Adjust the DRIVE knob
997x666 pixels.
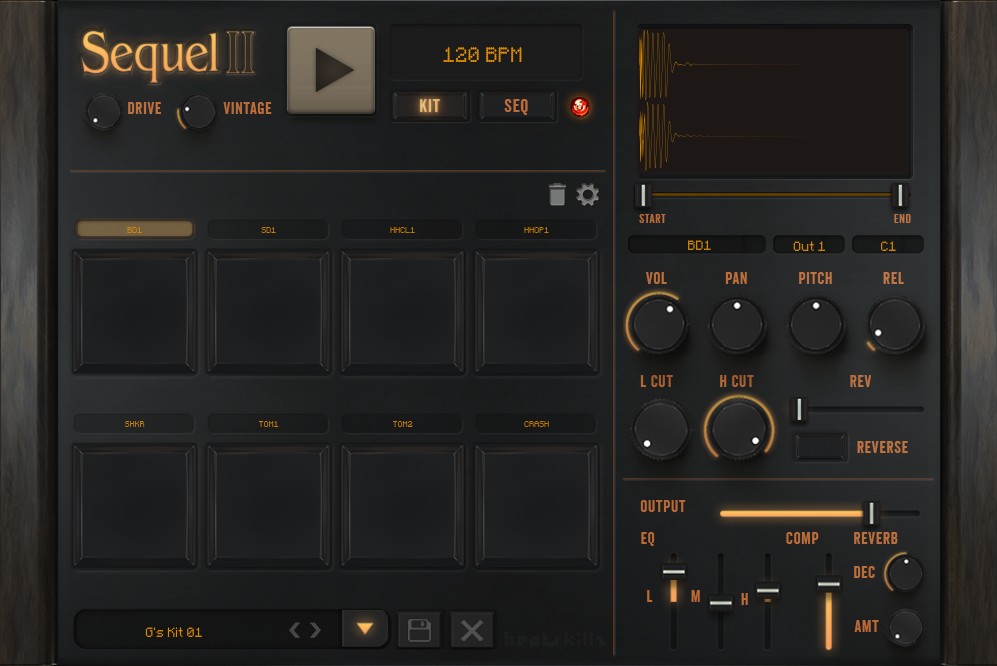tap(103, 111)
